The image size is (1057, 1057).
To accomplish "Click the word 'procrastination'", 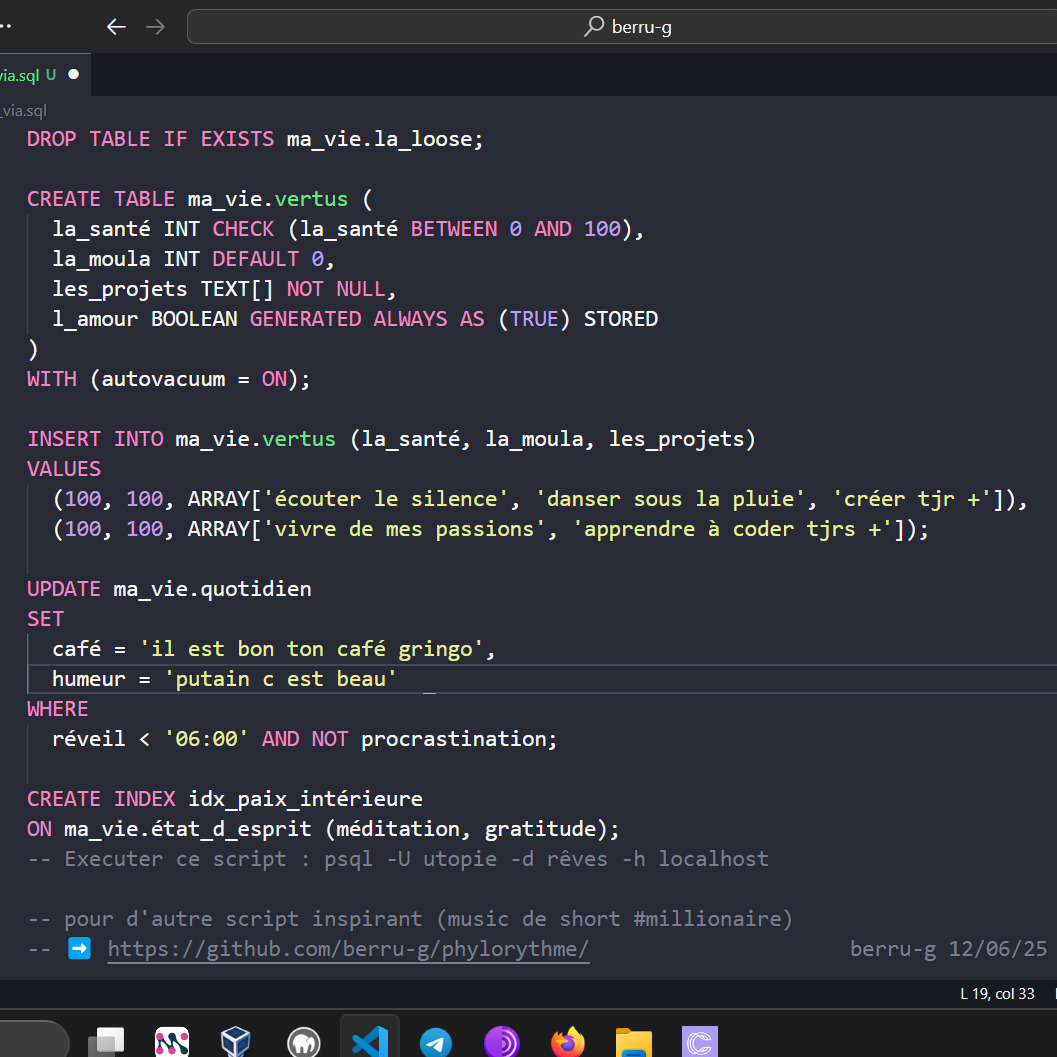I will coord(454,739).
